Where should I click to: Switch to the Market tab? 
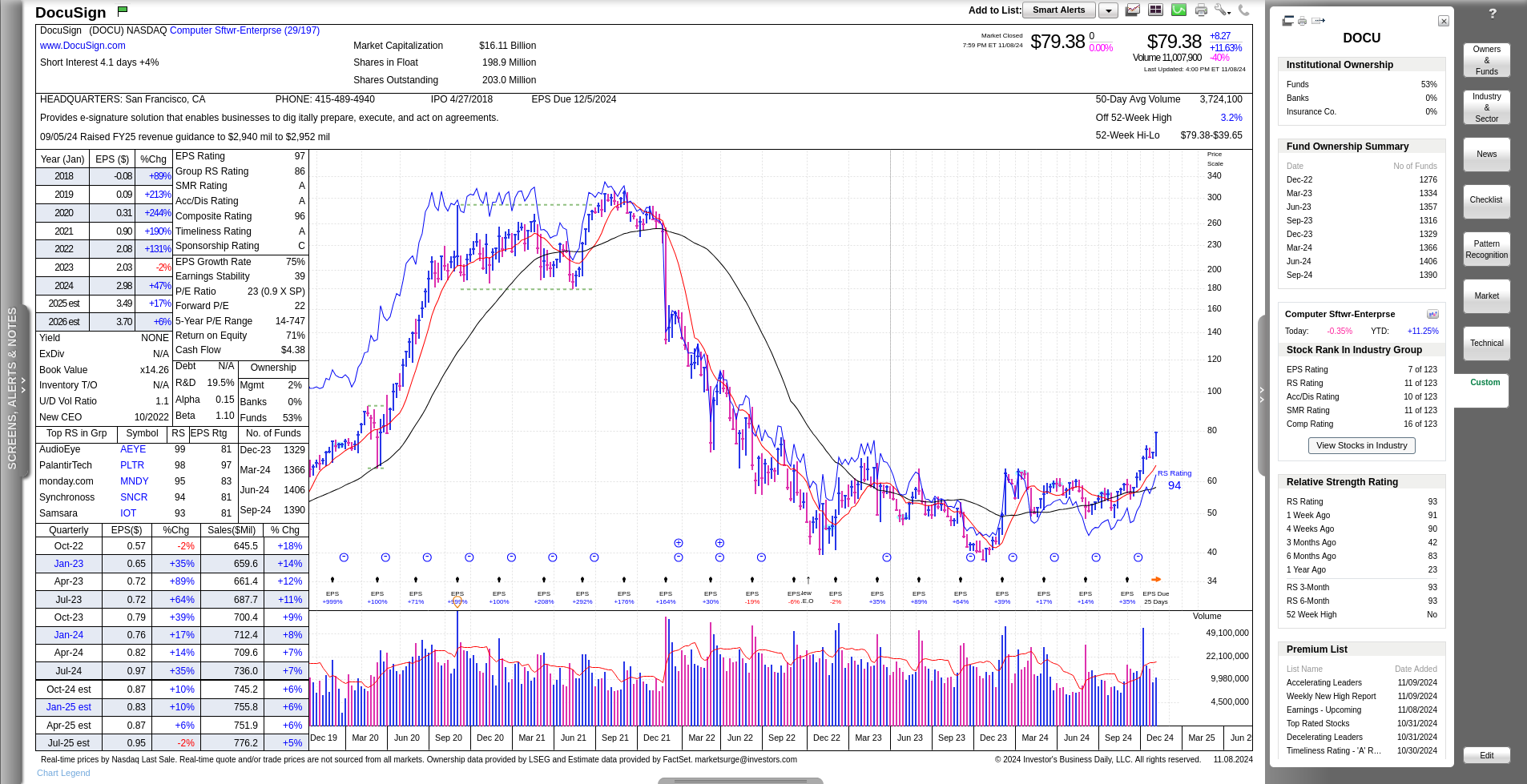coord(1487,296)
